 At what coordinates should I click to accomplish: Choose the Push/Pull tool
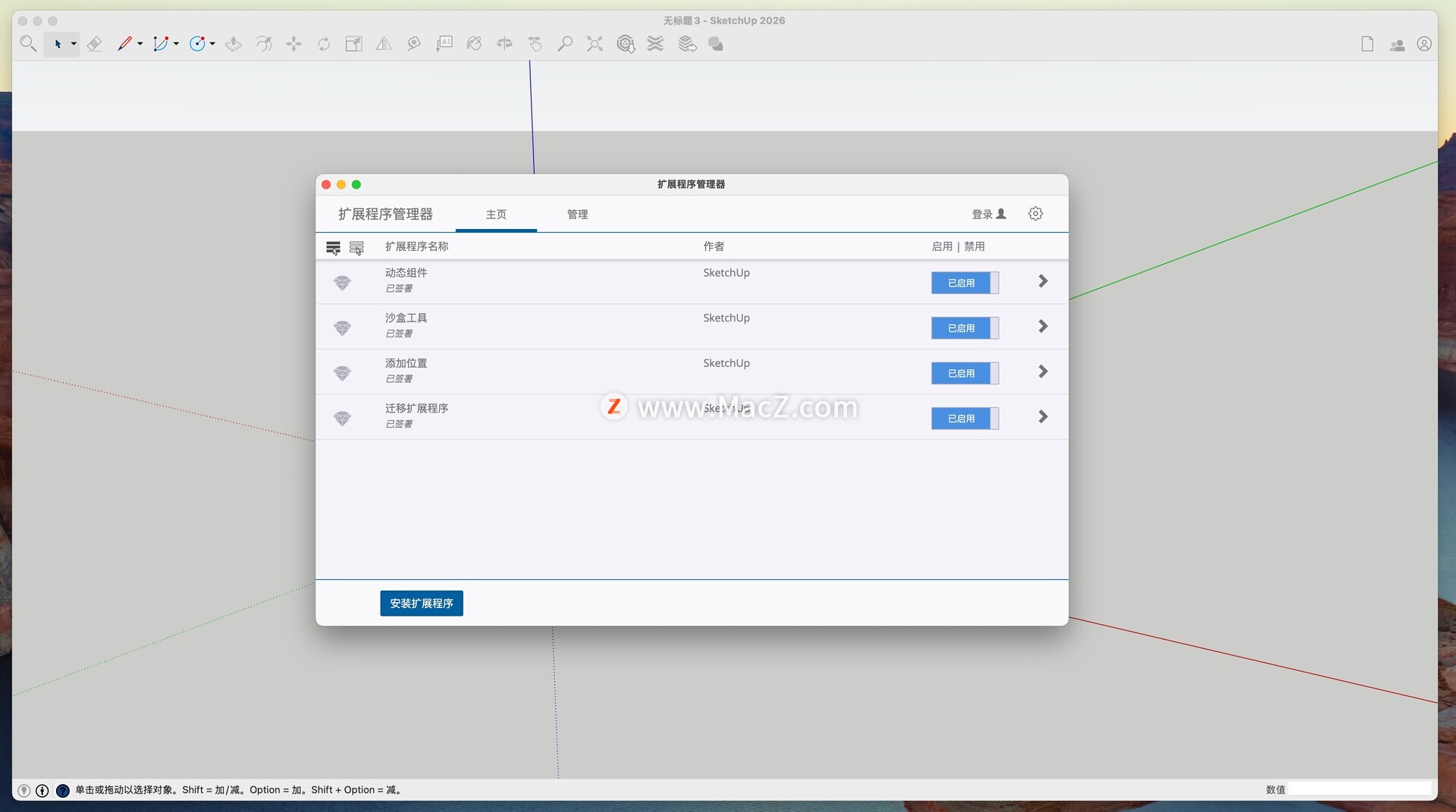tap(234, 44)
